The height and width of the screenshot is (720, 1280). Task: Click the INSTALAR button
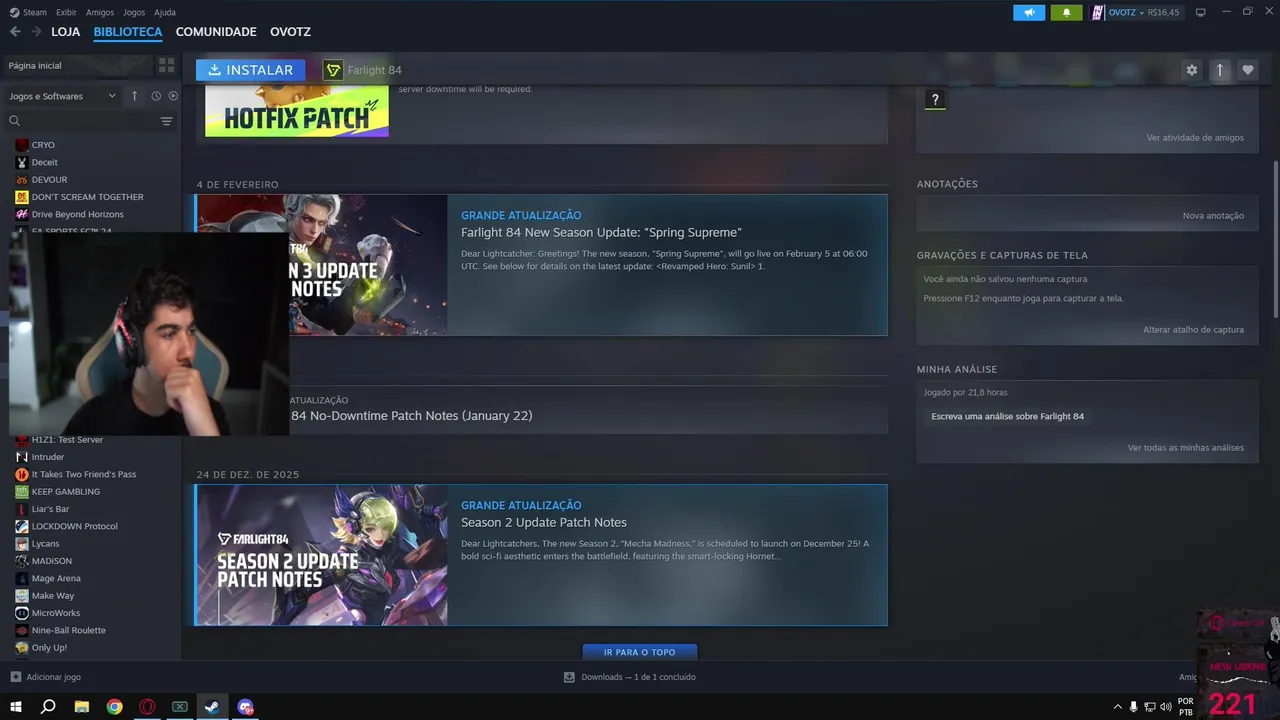pos(250,70)
